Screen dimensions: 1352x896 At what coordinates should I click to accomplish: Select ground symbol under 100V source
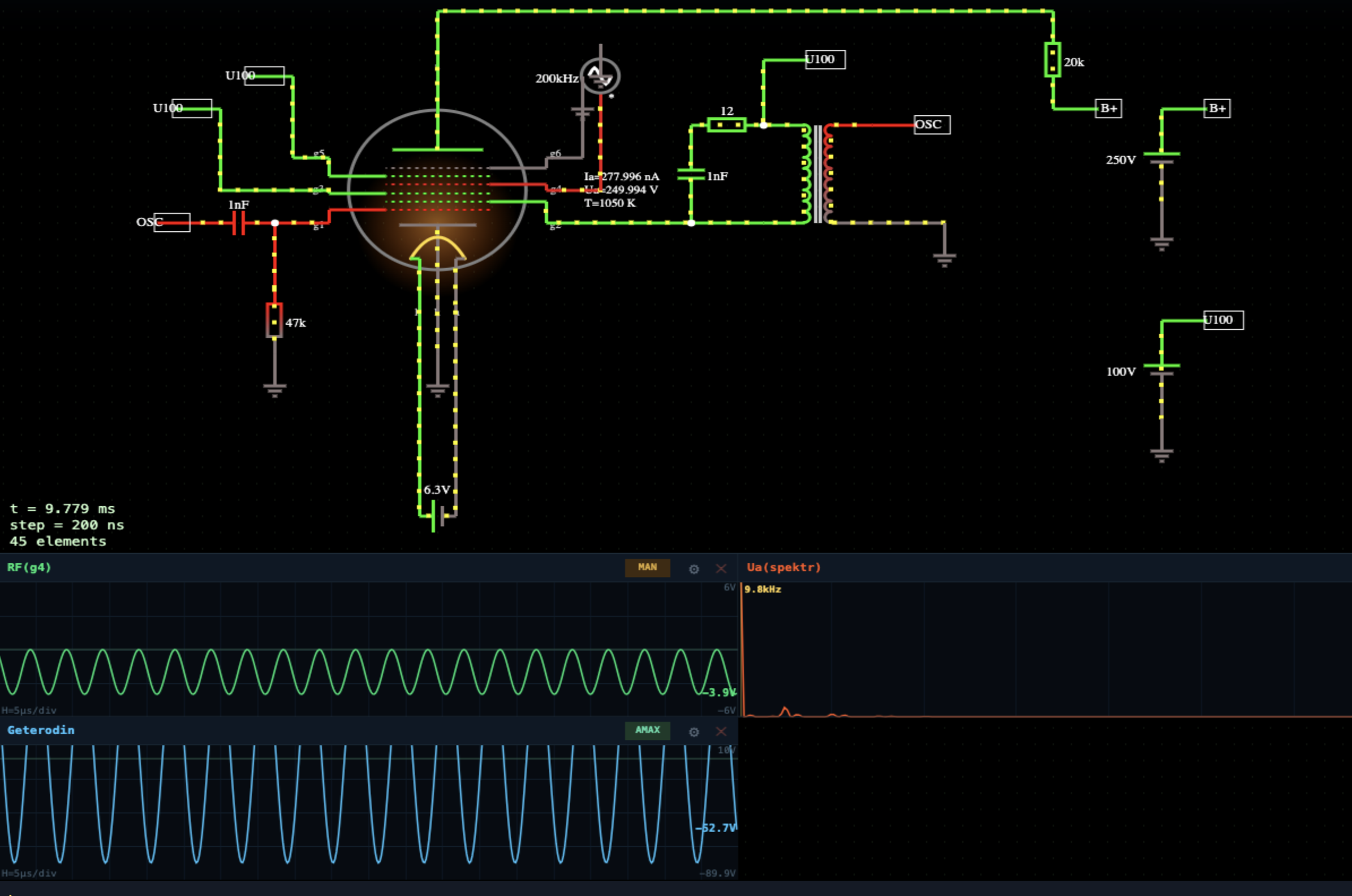(1162, 455)
